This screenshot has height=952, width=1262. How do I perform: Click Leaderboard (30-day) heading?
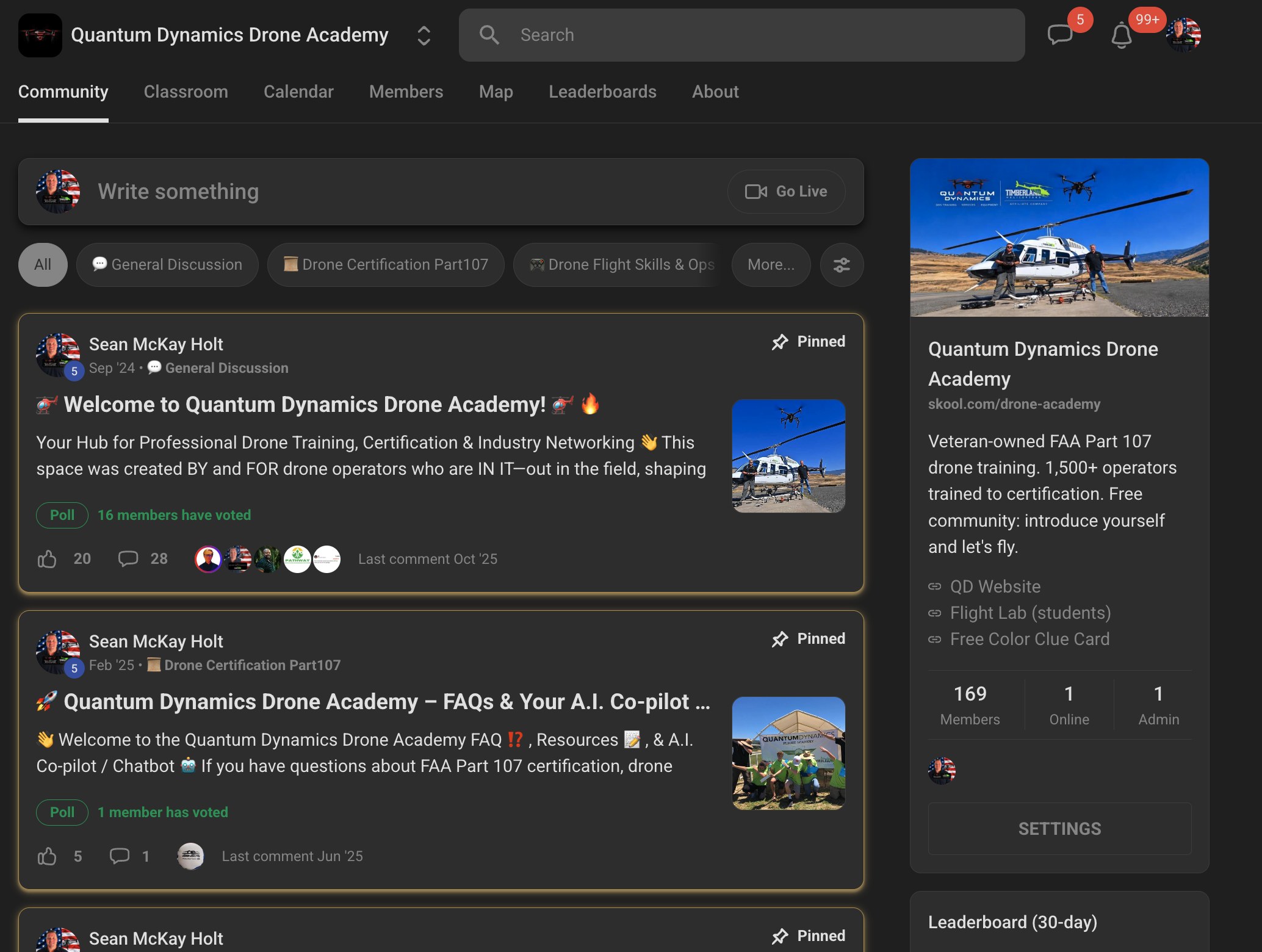pos(1012,922)
